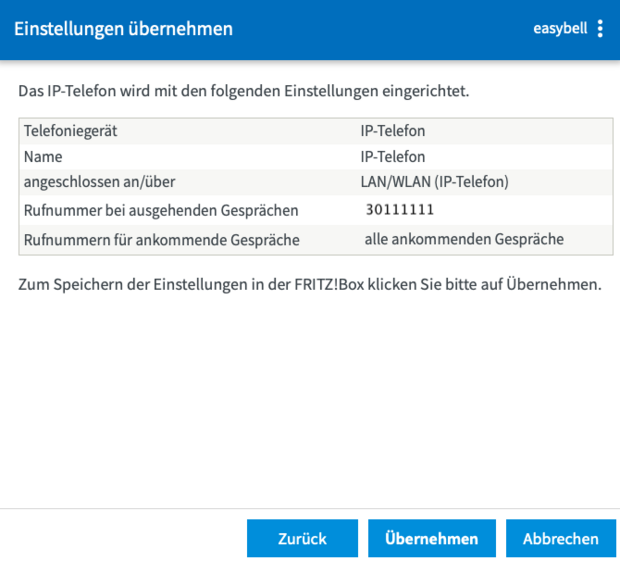Click the empty area below the instruction text

coord(310,400)
